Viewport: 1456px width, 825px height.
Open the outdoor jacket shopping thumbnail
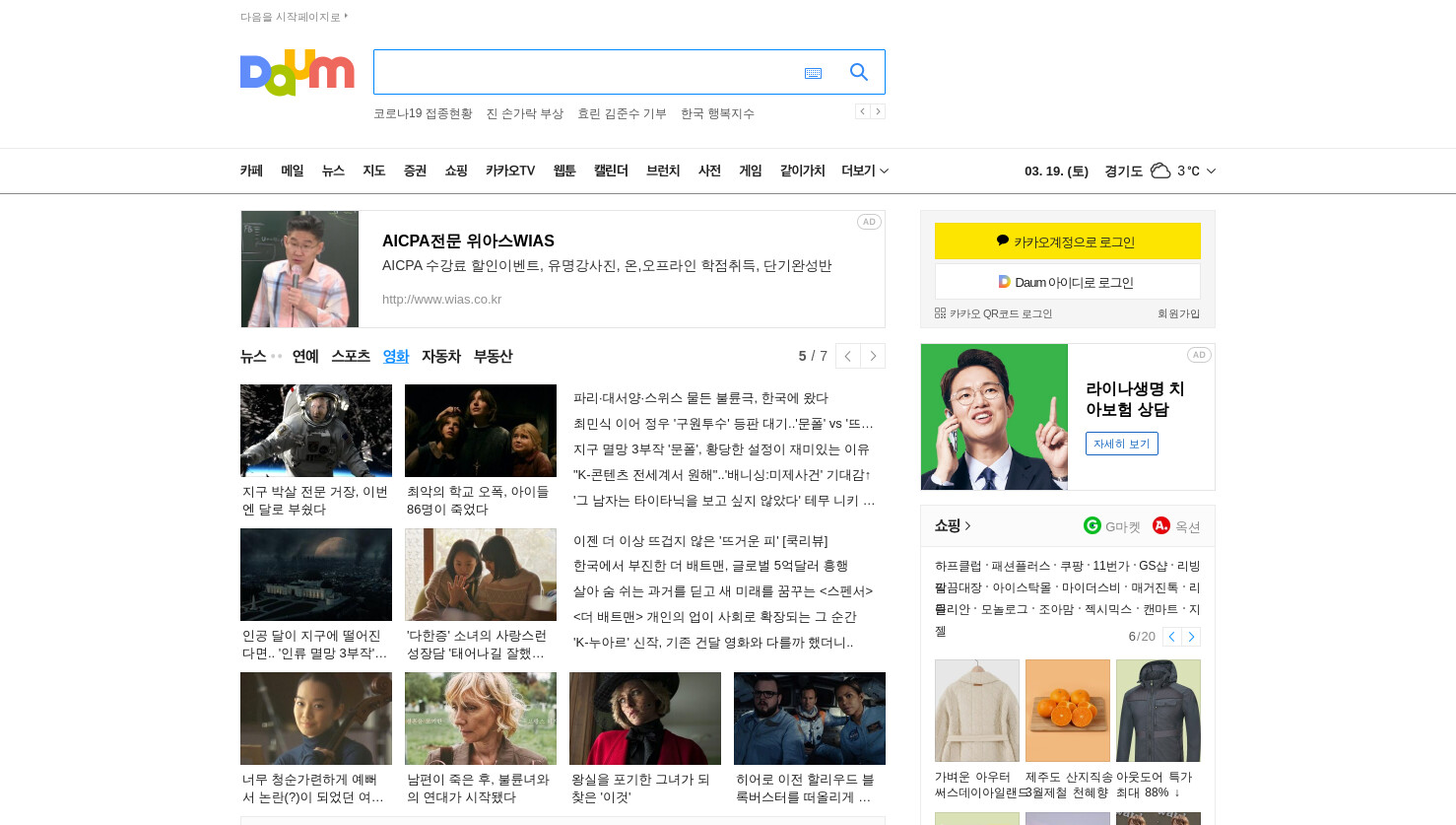pyautogui.click(x=1158, y=711)
